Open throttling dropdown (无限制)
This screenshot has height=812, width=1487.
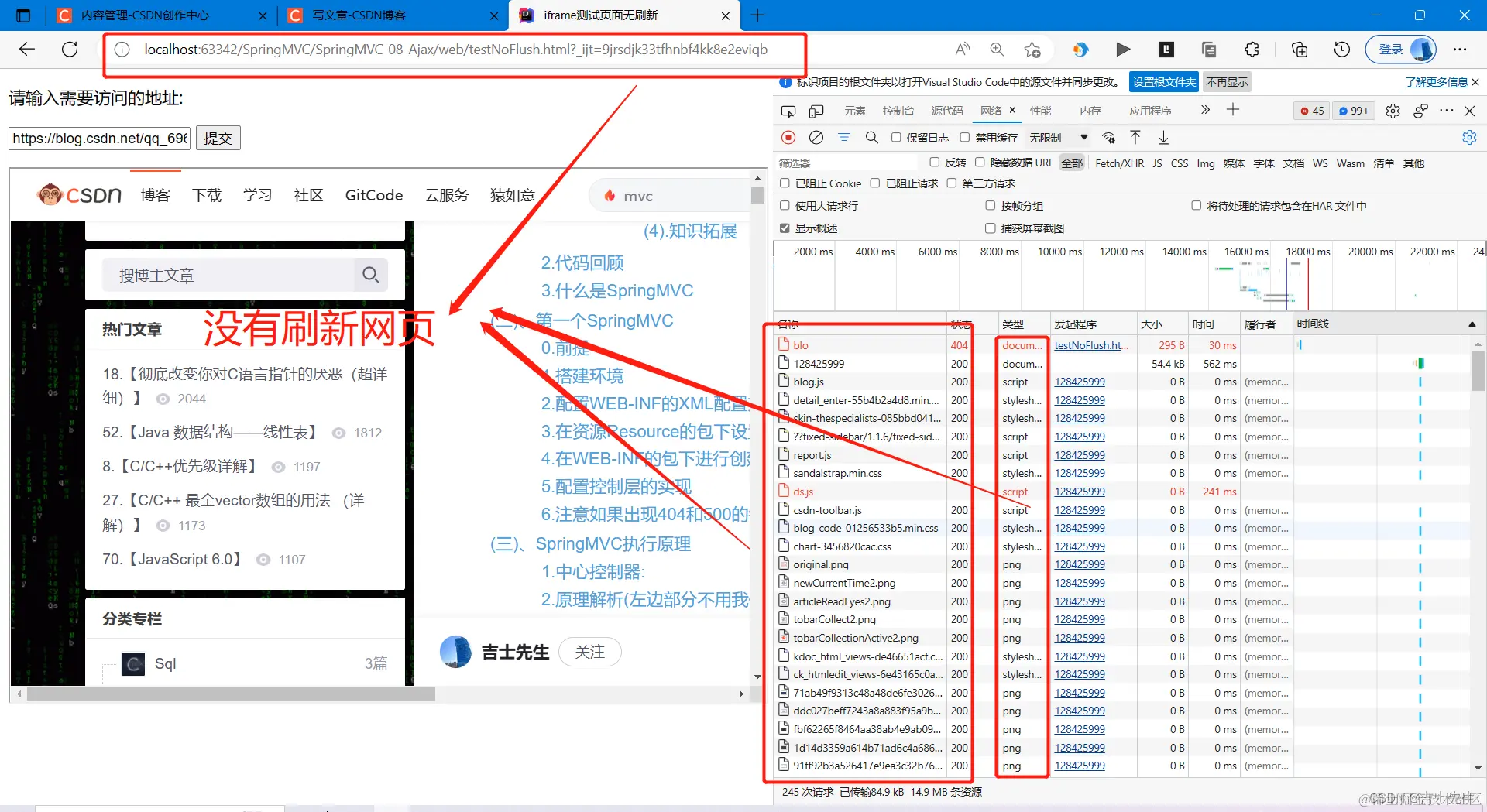tap(1058, 137)
